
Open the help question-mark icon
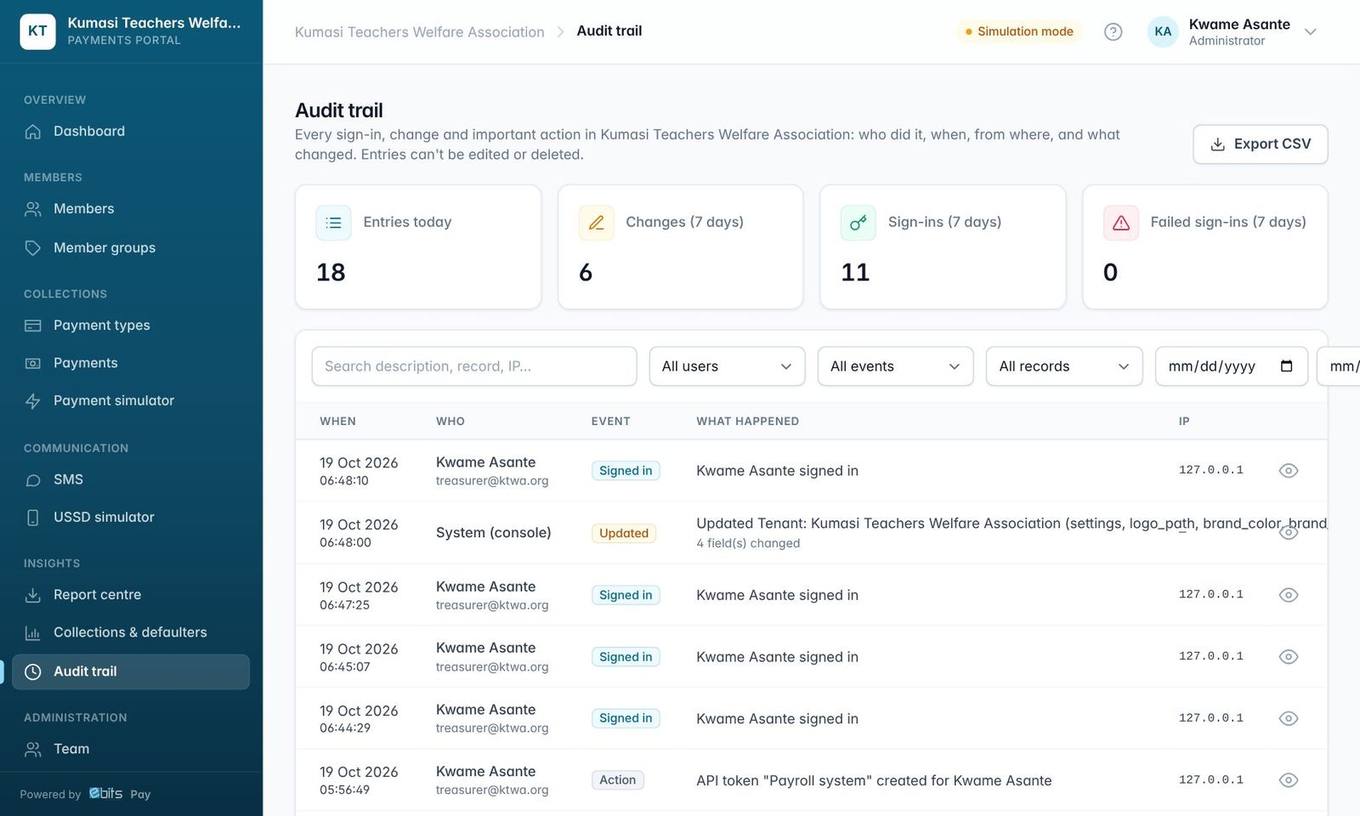(1113, 31)
